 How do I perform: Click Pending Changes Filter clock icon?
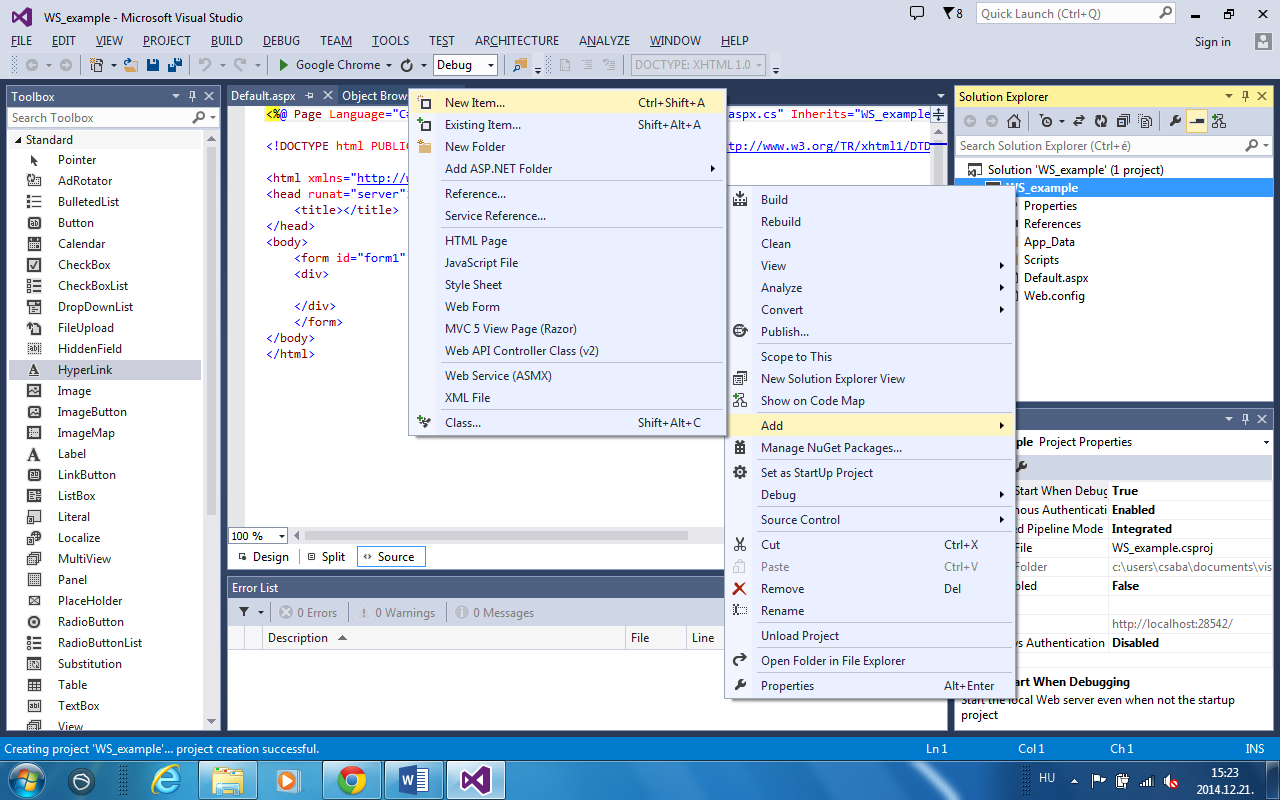pyautogui.click(x=1046, y=121)
